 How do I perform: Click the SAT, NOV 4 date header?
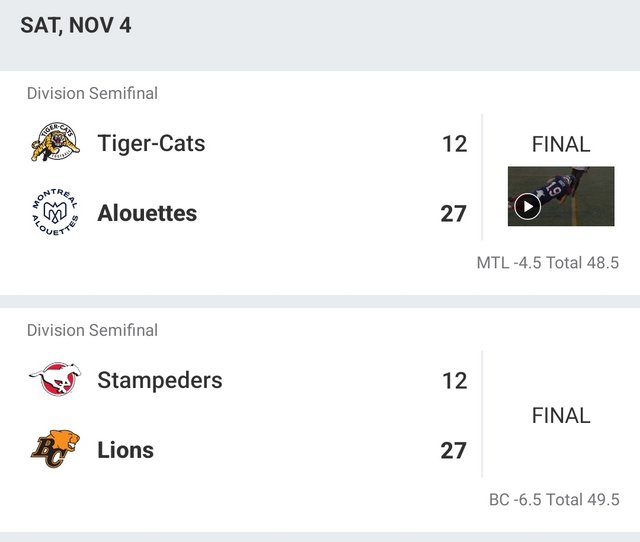click(76, 25)
